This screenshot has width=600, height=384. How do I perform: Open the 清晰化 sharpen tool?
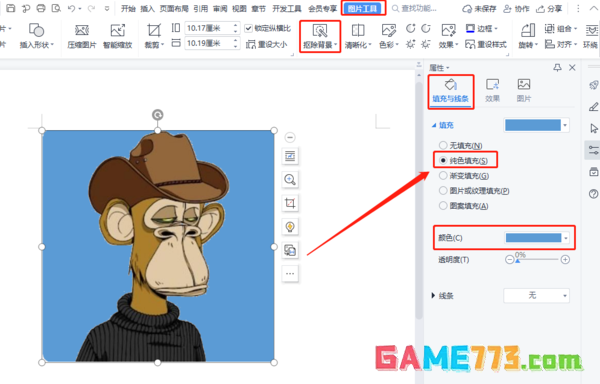pos(358,36)
